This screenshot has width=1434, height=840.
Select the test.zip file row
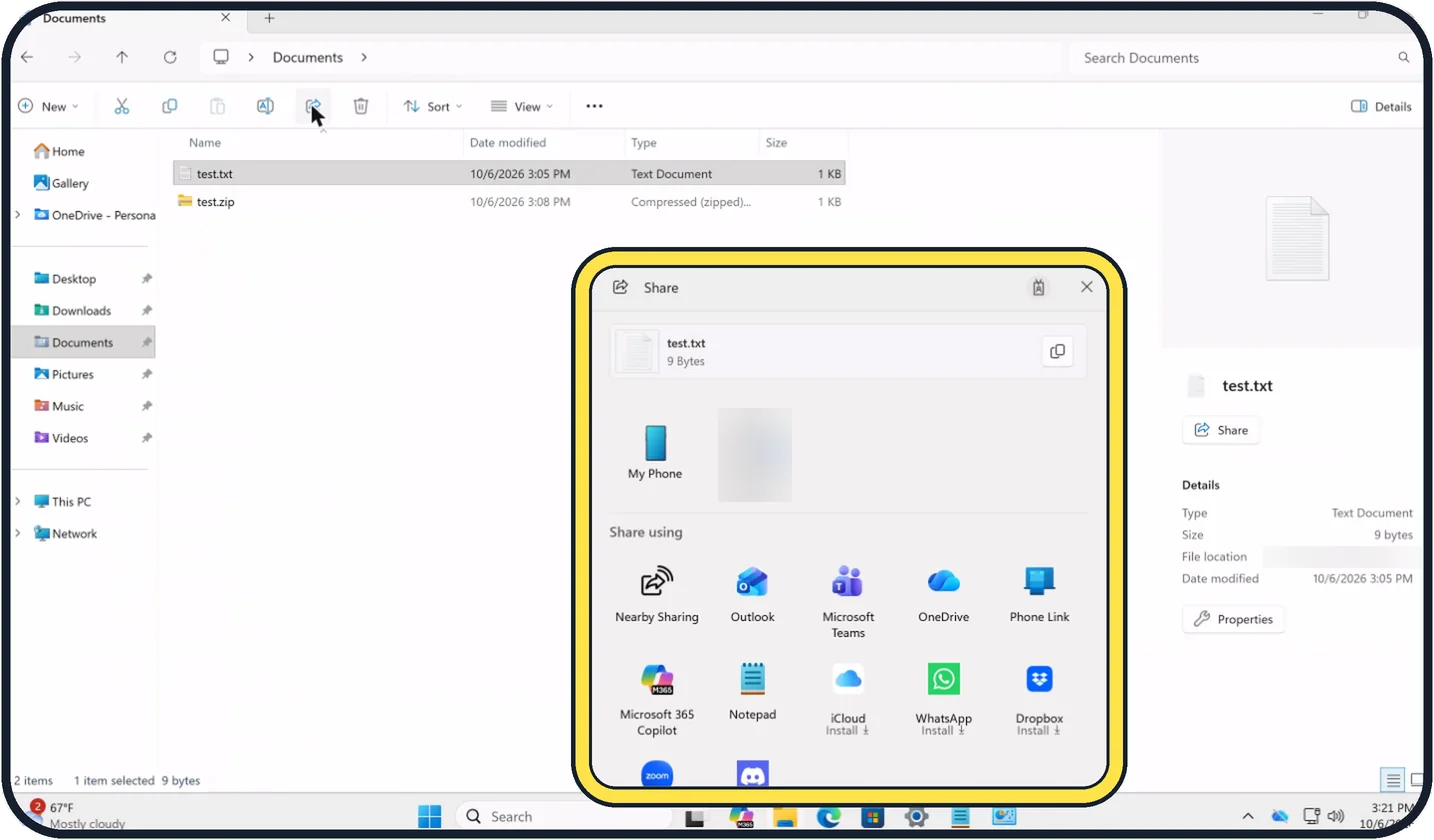pos(510,202)
